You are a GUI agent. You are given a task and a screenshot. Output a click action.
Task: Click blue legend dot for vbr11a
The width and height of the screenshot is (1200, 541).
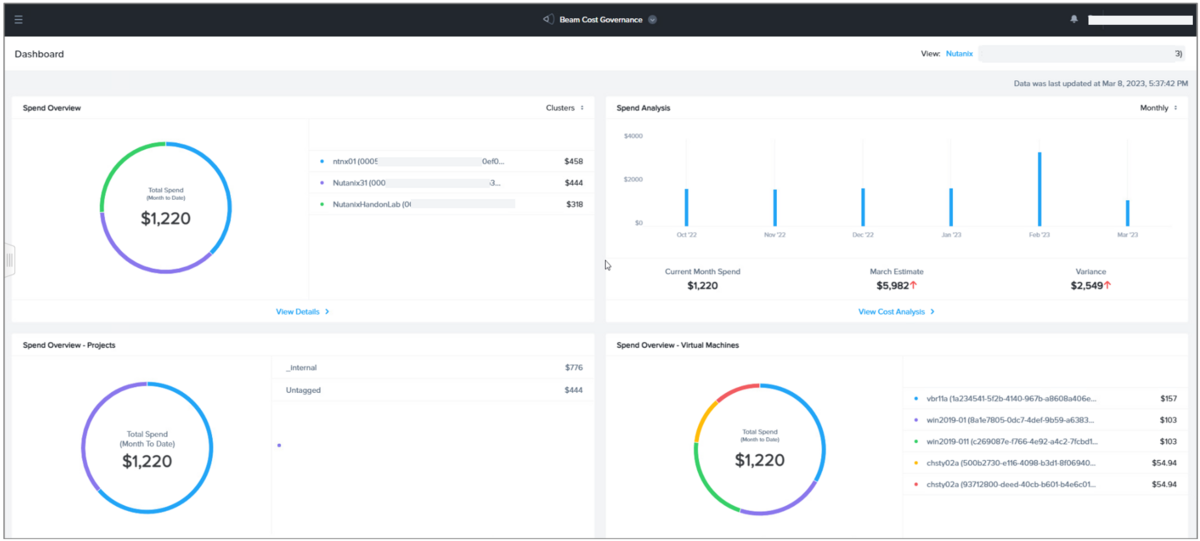[916, 398]
